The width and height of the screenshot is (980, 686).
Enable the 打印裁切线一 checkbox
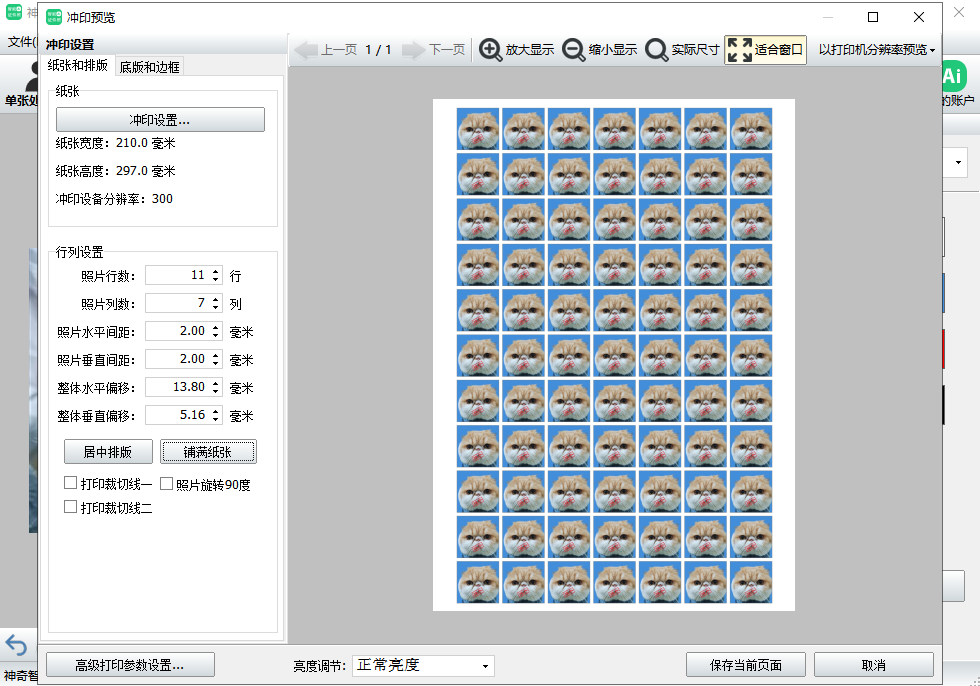[71, 484]
